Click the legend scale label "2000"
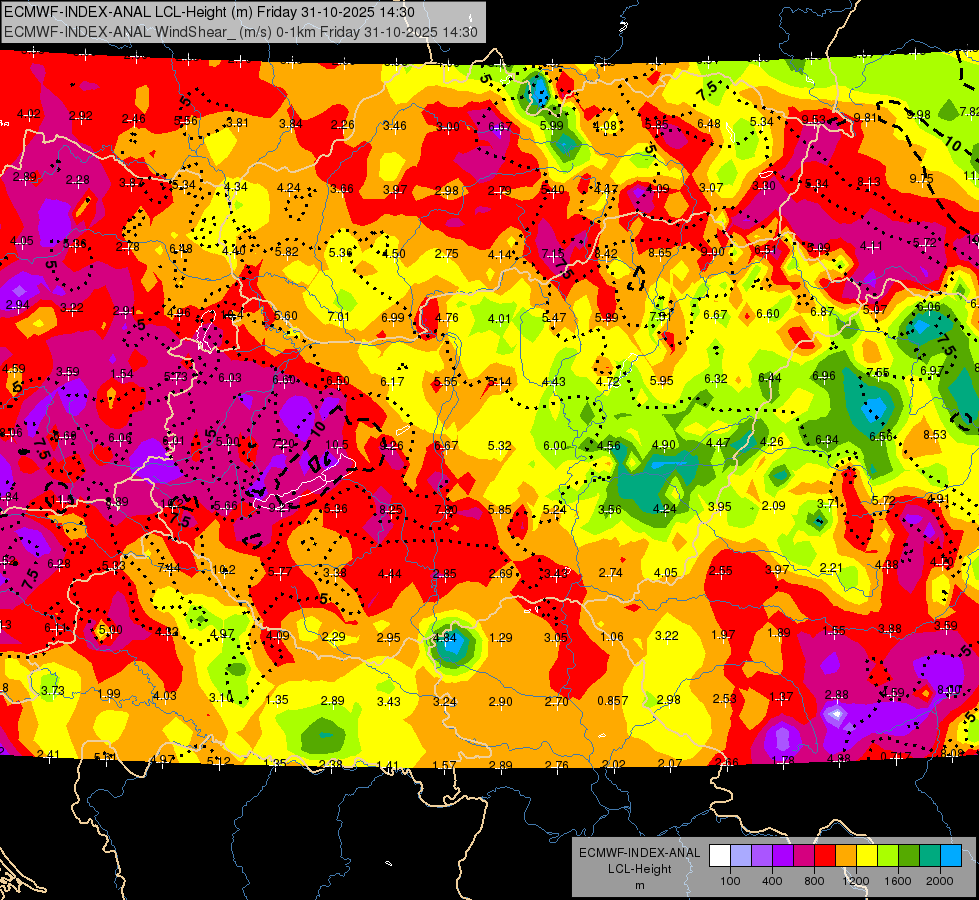Viewport: 979px width, 900px height. [x=940, y=881]
